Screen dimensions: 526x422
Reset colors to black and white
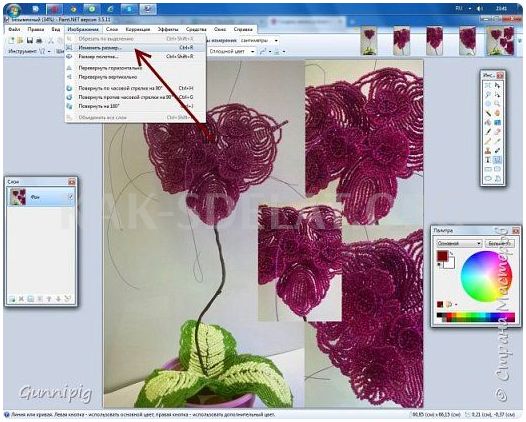point(439,265)
